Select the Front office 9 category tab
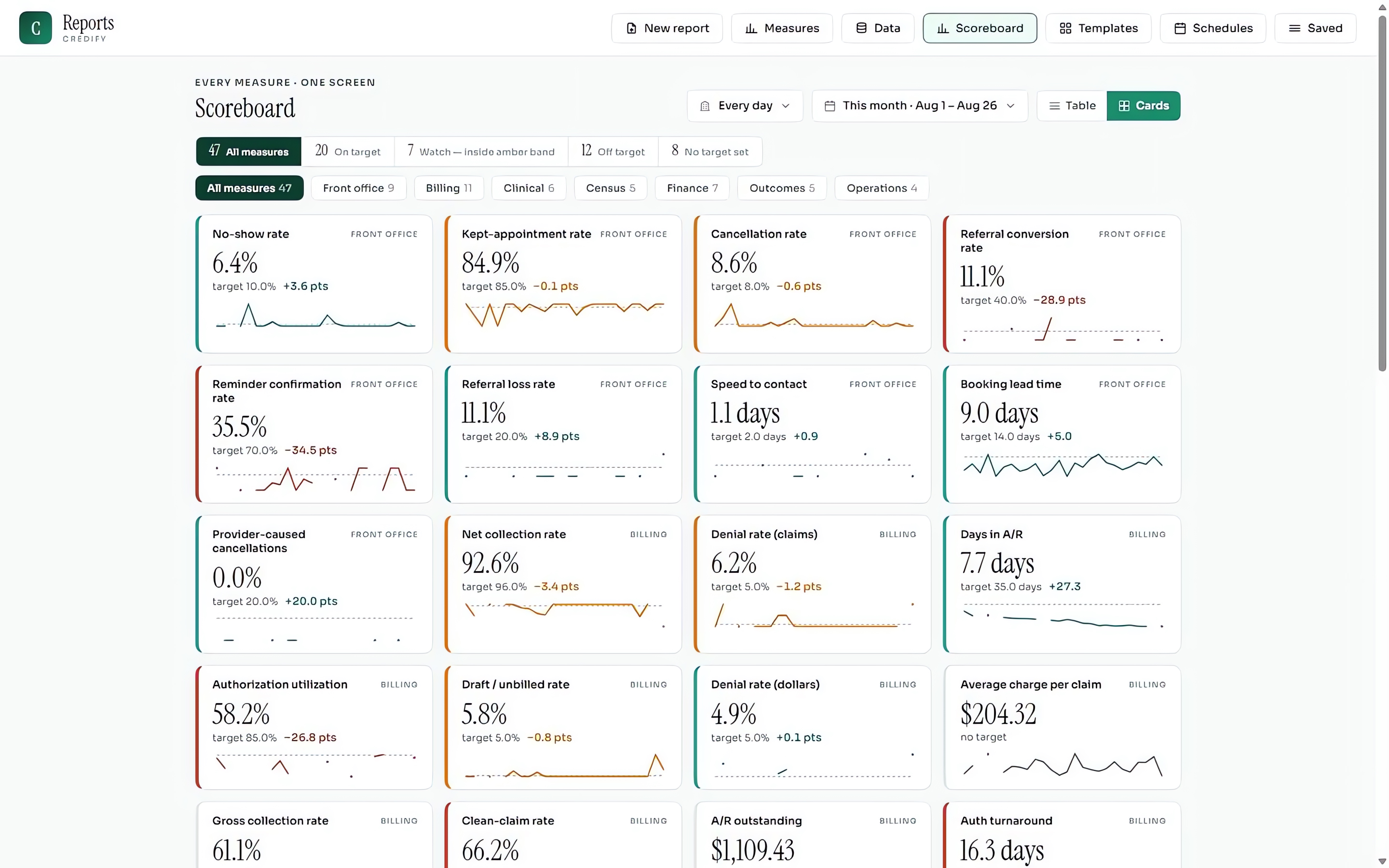 click(x=359, y=188)
